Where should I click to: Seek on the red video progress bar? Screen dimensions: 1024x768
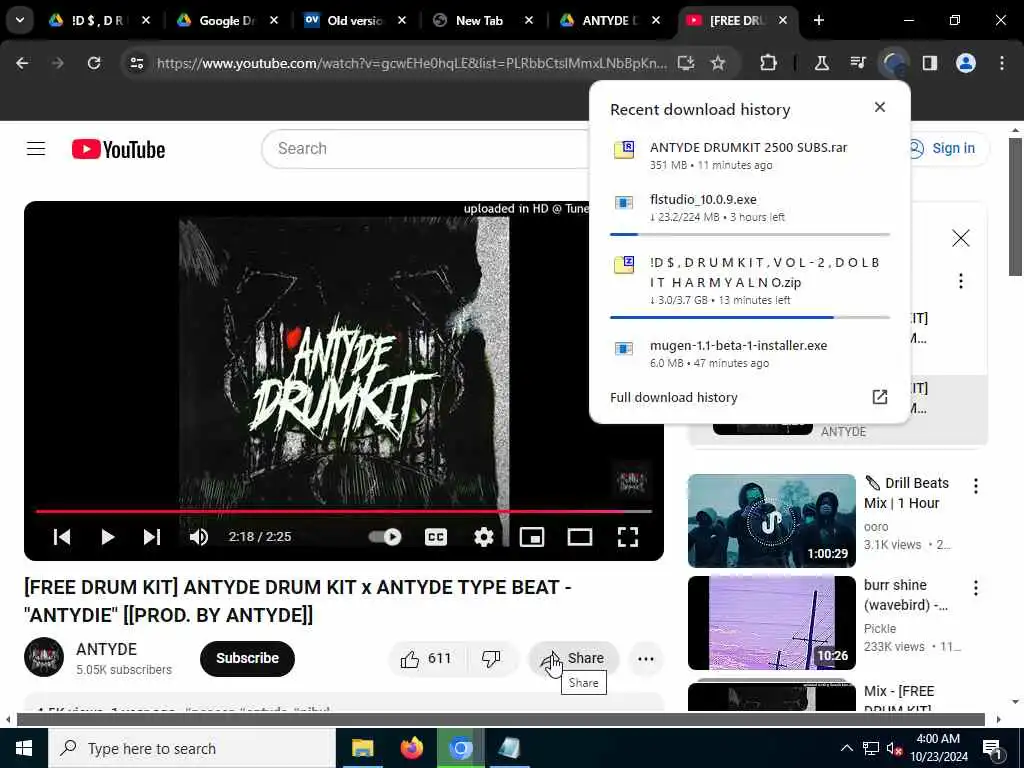click(344, 511)
